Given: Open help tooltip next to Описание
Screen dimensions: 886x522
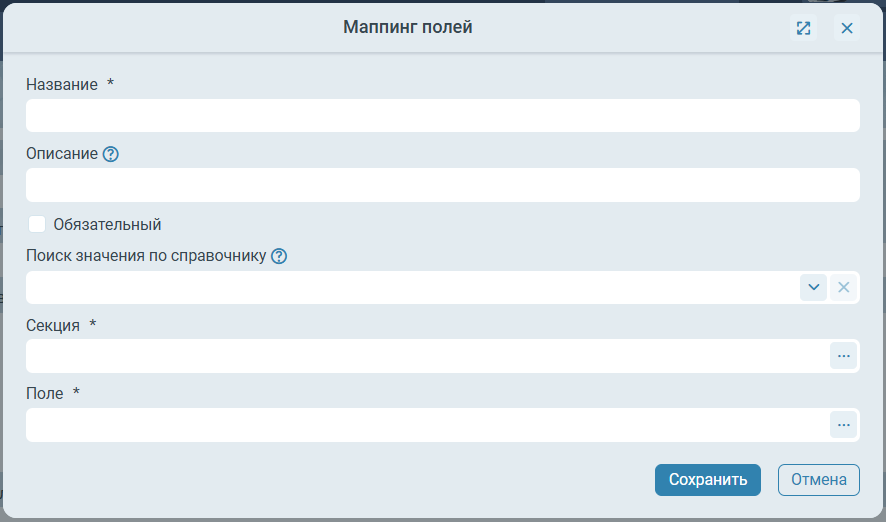Looking at the screenshot, I should click(111, 154).
